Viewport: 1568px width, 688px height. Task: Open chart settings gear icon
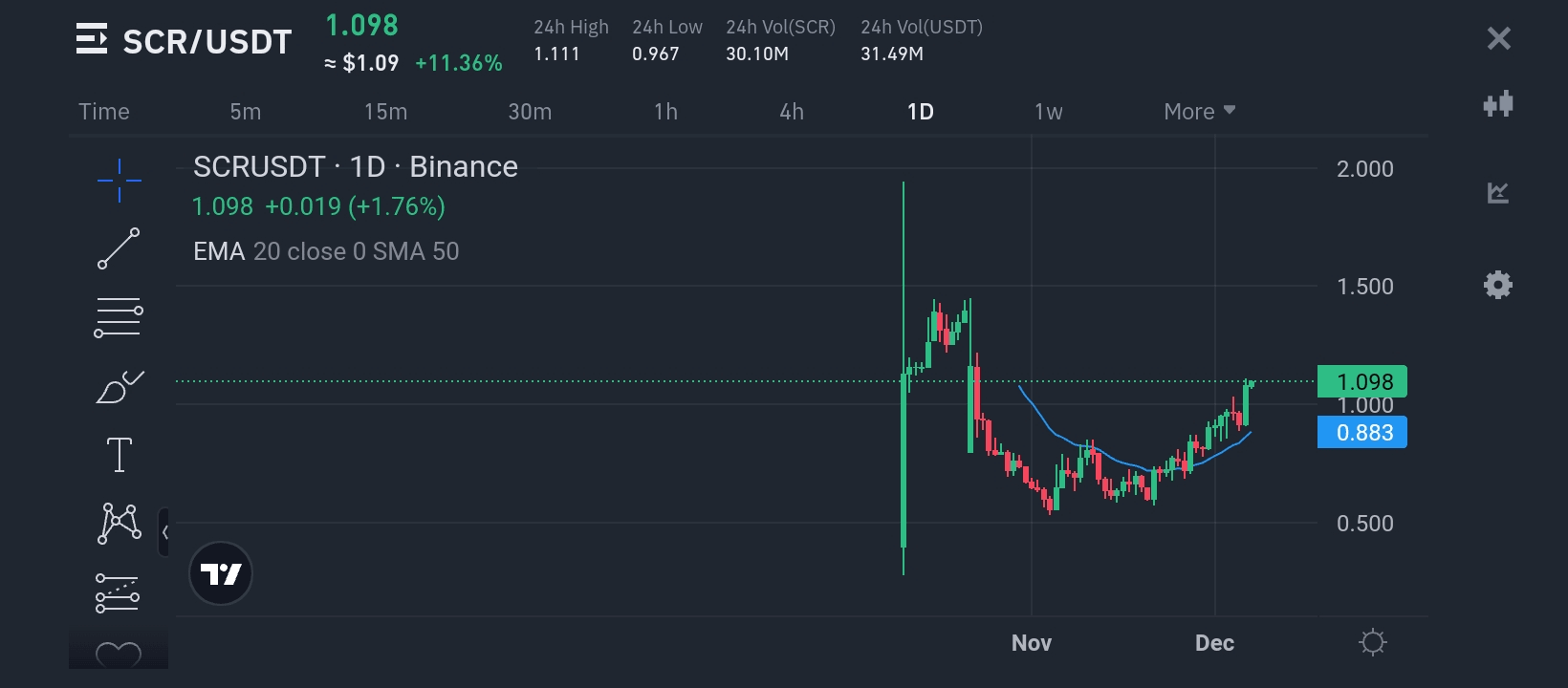pos(1498,285)
